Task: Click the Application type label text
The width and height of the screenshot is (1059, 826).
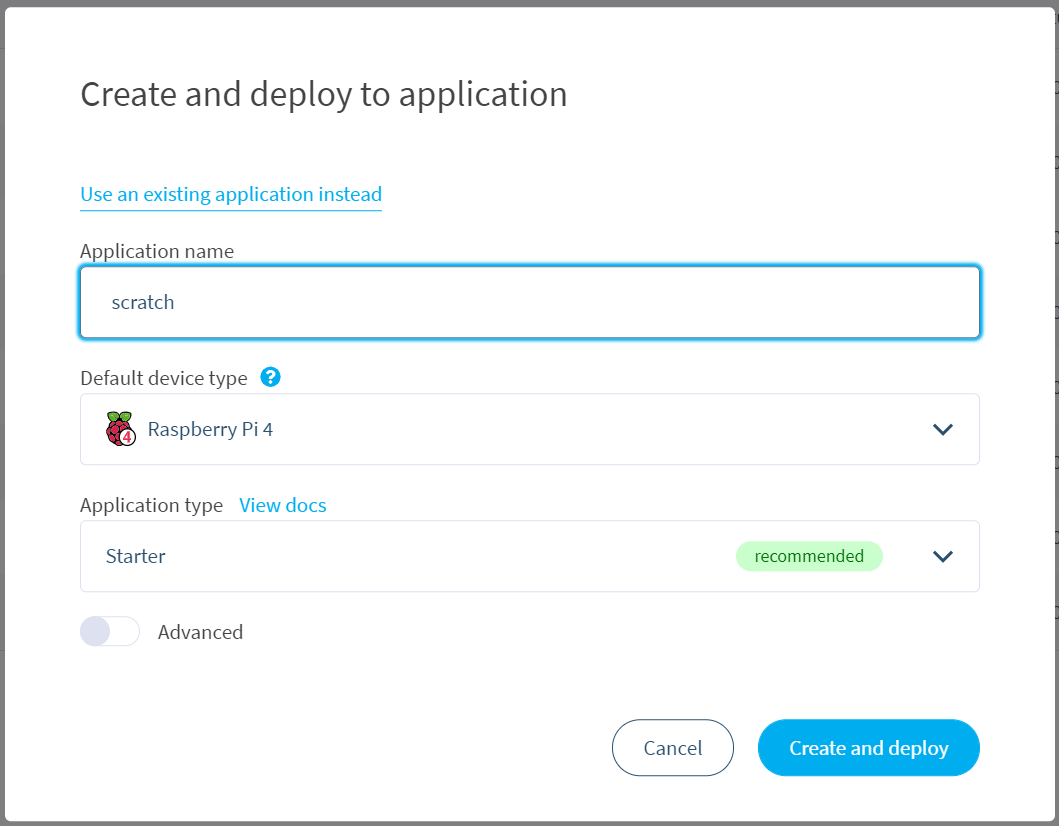Action: click(x=151, y=505)
